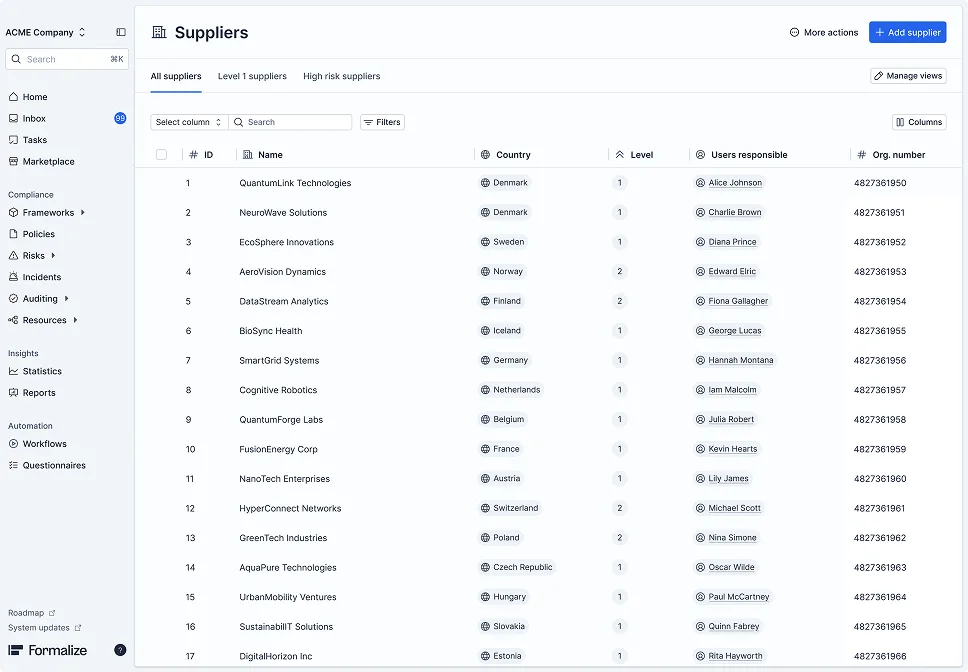Click QuantumLink Technologies supplier name
This screenshot has height=672, width=968.
tap(295, 183)
